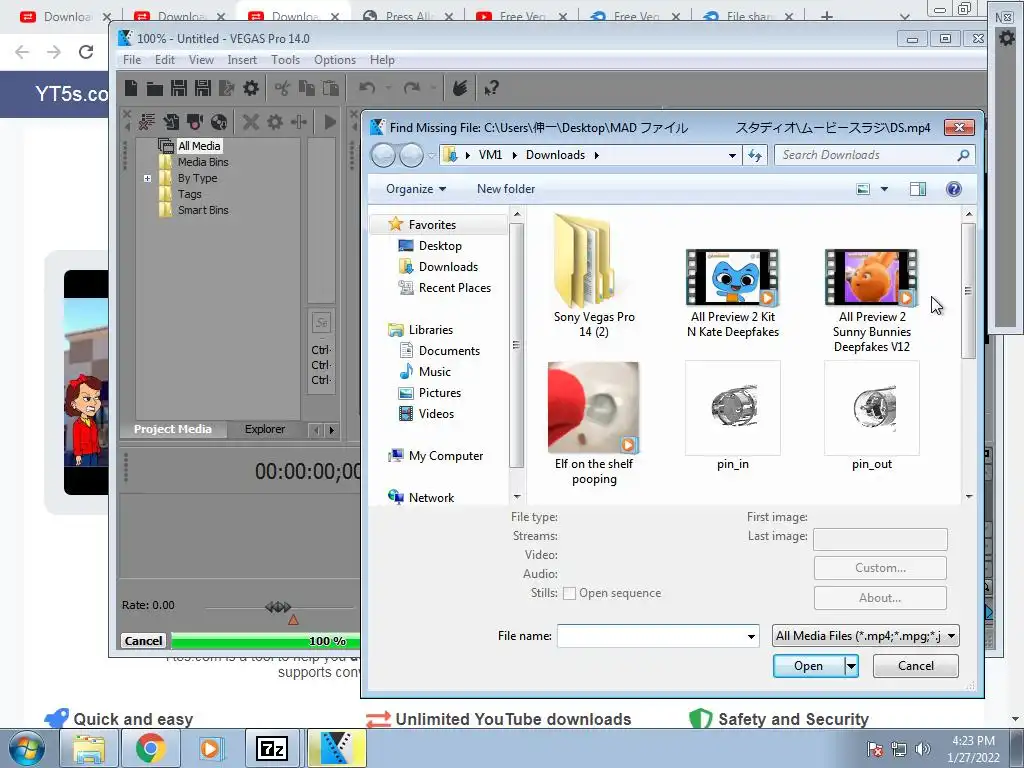Click the search magnifier in Search Downloads

[963, 155]
